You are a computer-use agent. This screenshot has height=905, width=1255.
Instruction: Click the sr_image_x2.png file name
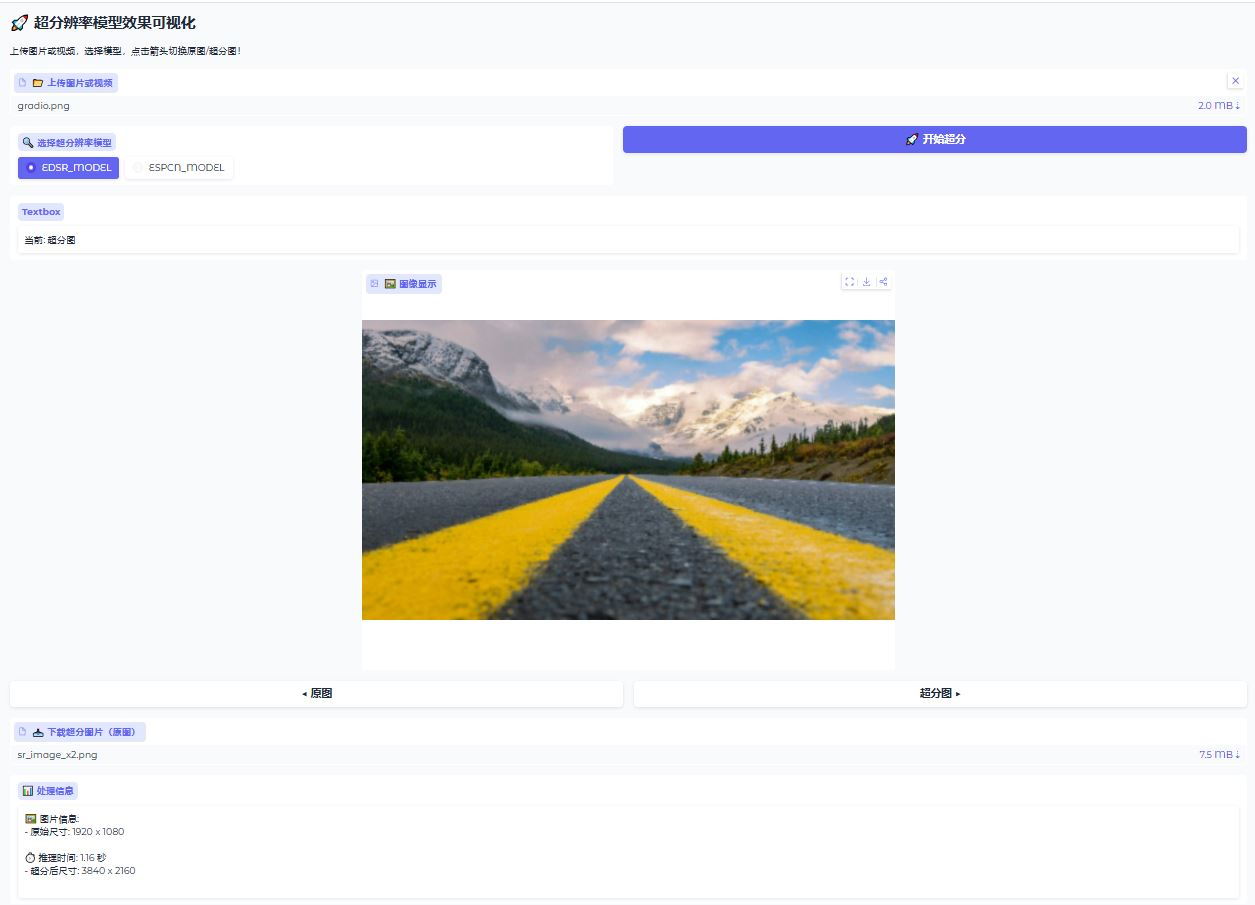point(57,755)
